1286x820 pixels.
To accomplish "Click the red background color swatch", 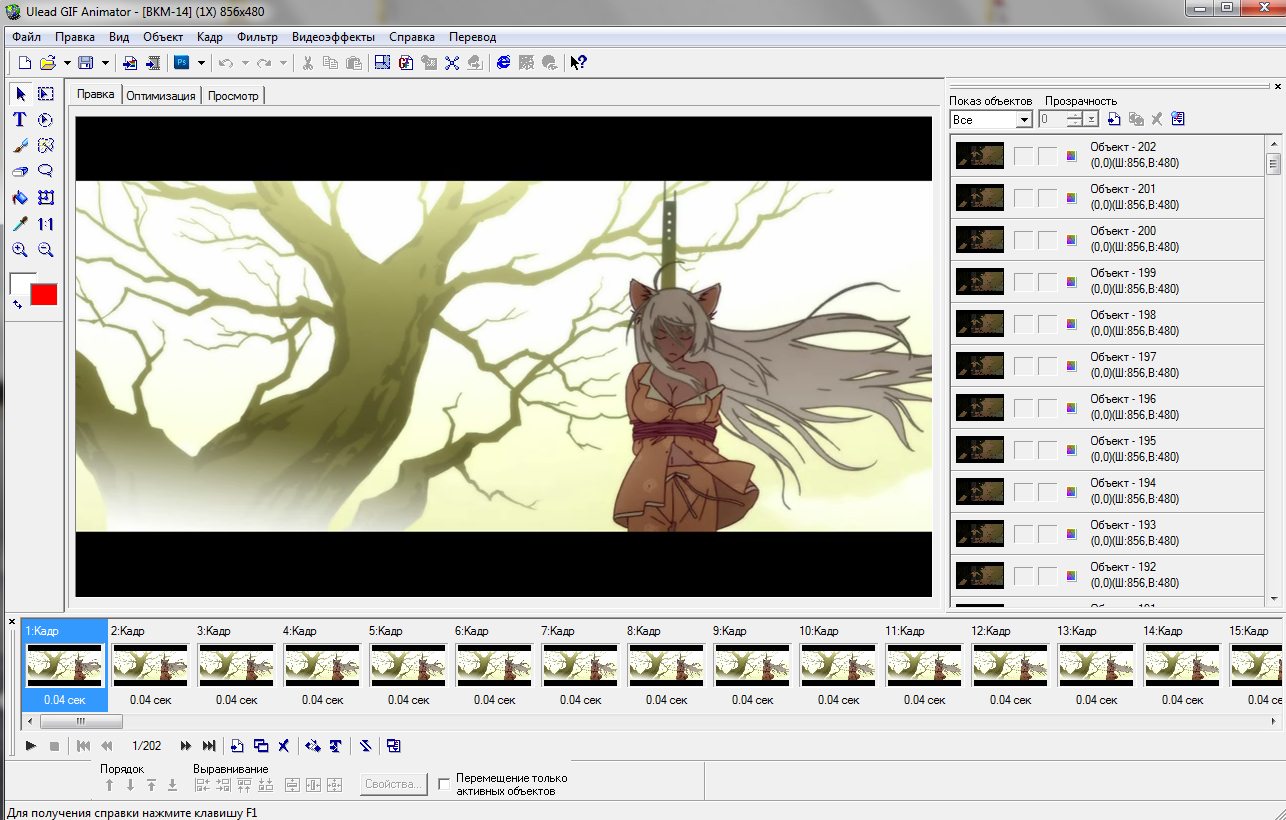I will [45, 295].
